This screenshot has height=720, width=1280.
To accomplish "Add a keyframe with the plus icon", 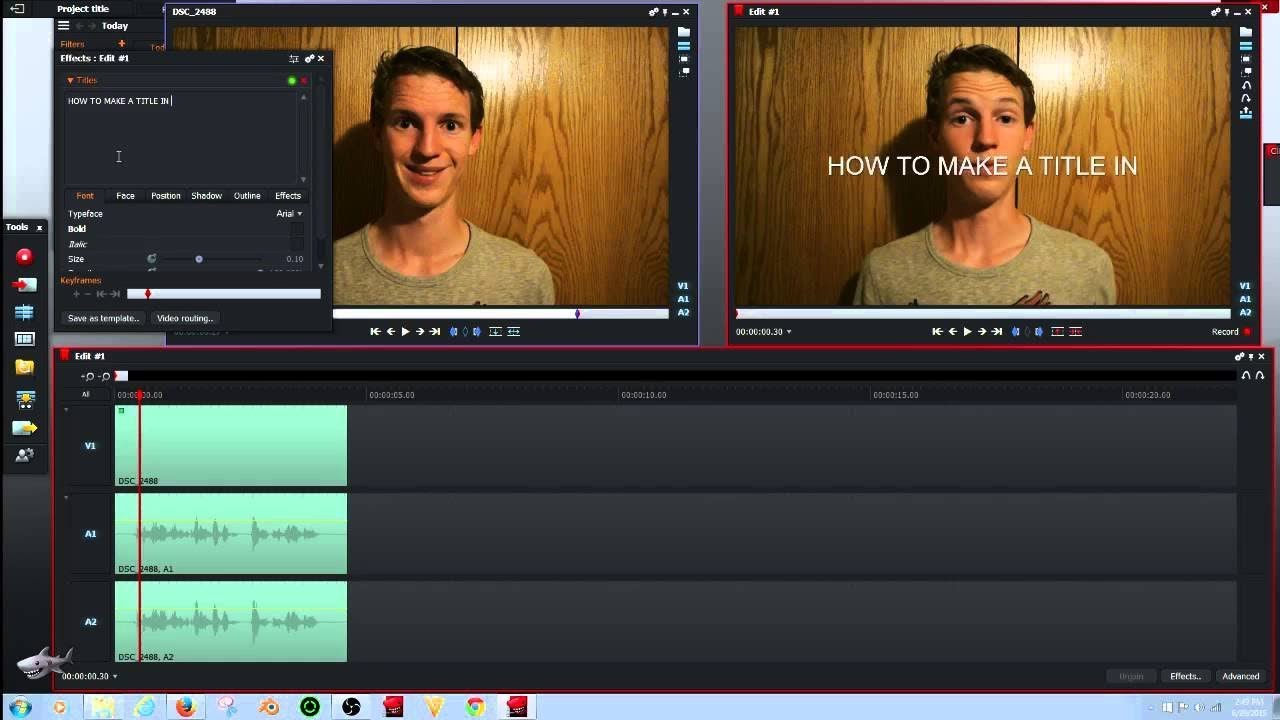I will pos(76,294).
